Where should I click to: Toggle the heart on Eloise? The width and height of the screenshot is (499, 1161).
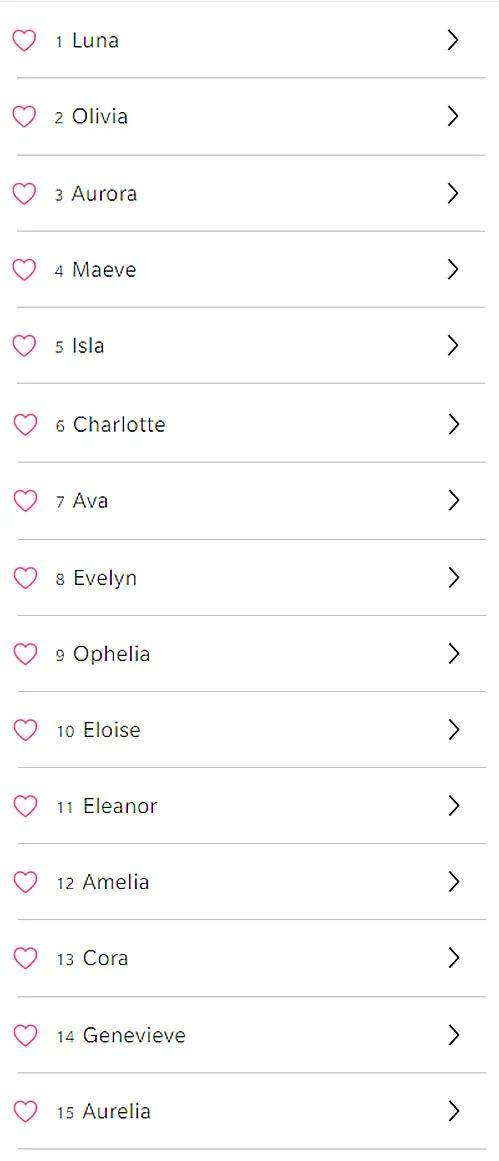[25, 730]
